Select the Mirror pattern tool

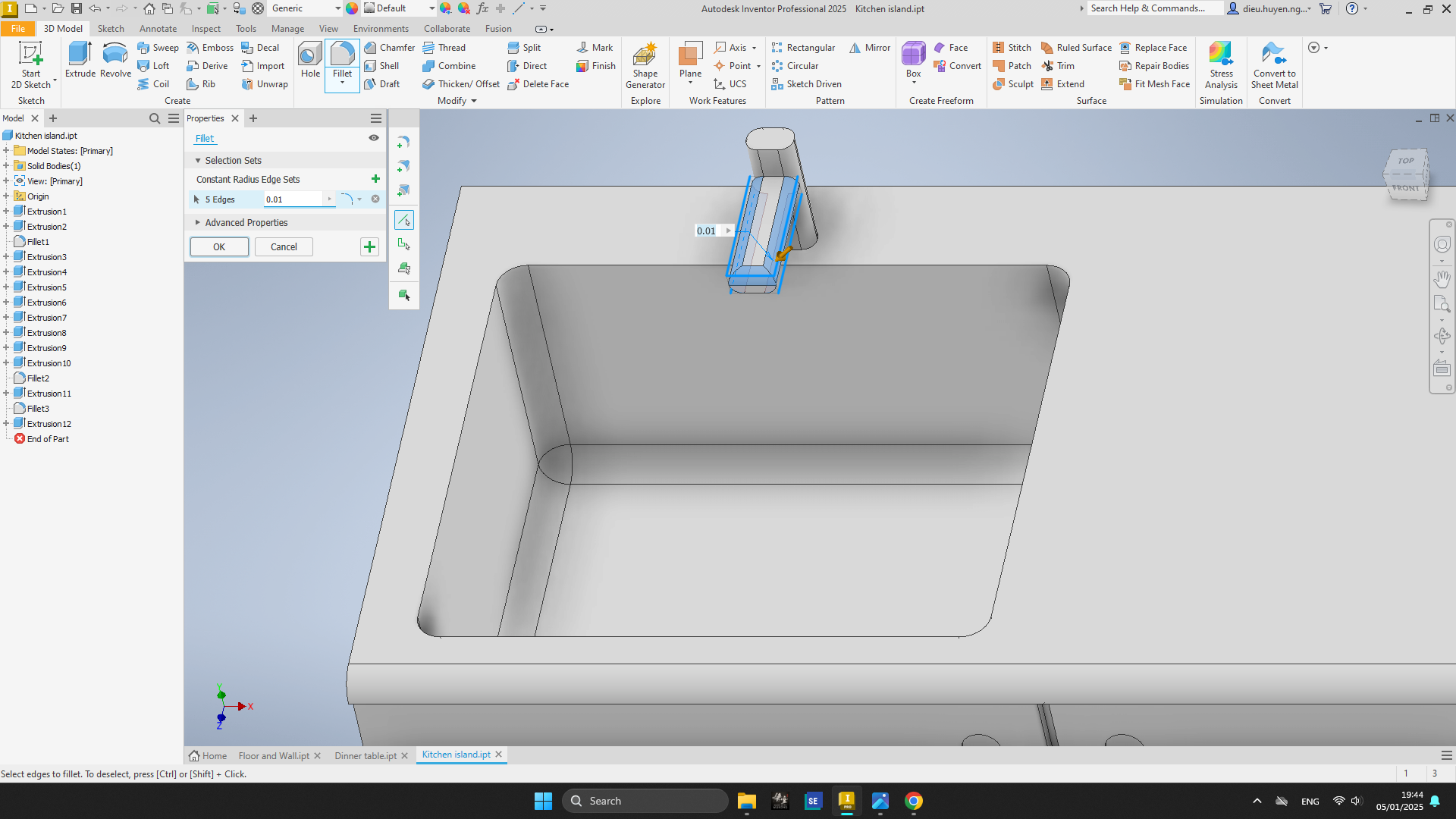pos(870,47)
